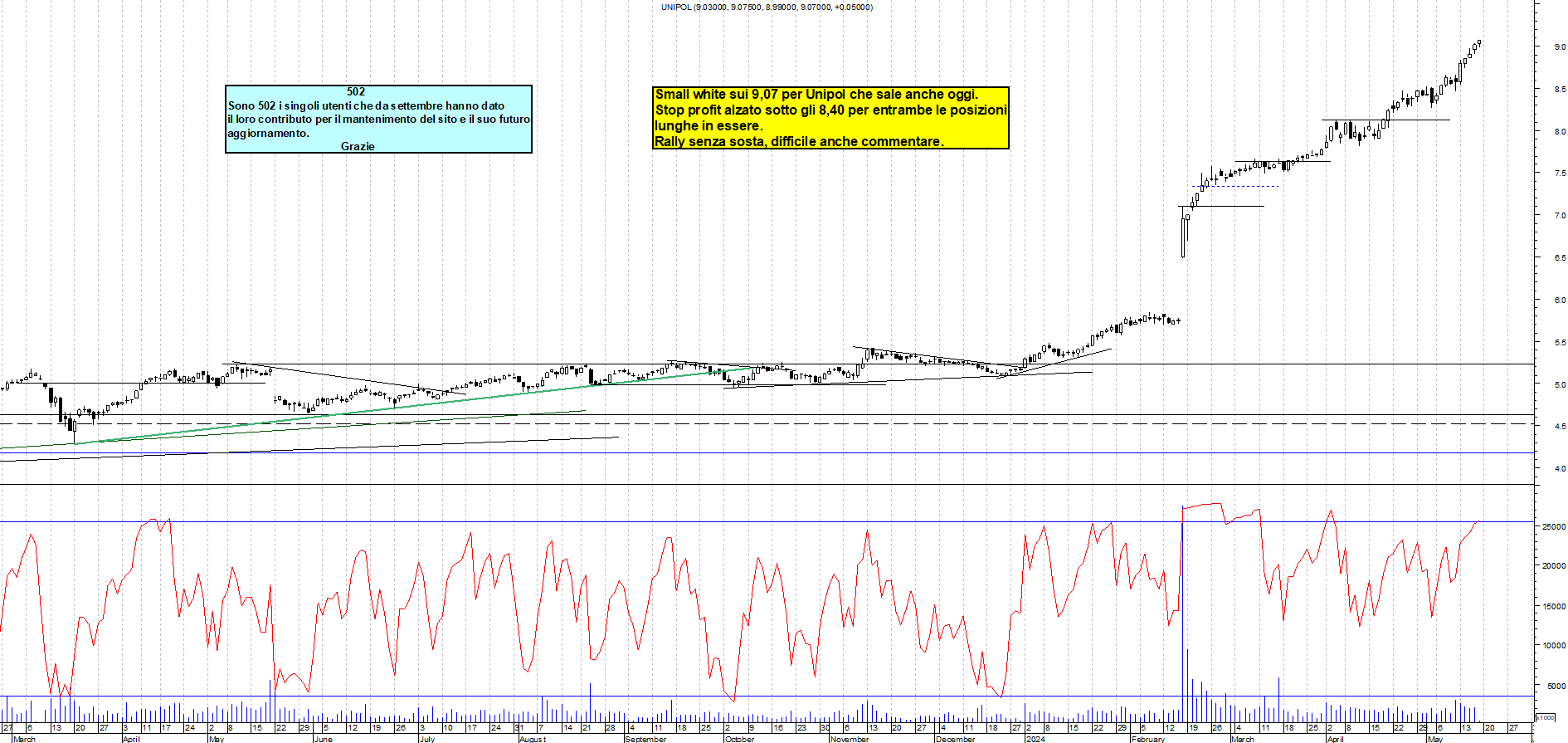Image resolution: width=1568 pixels, height=743 pixels.
Task: Click the 20000 indicator axis label
Action: coord(1554,566)
